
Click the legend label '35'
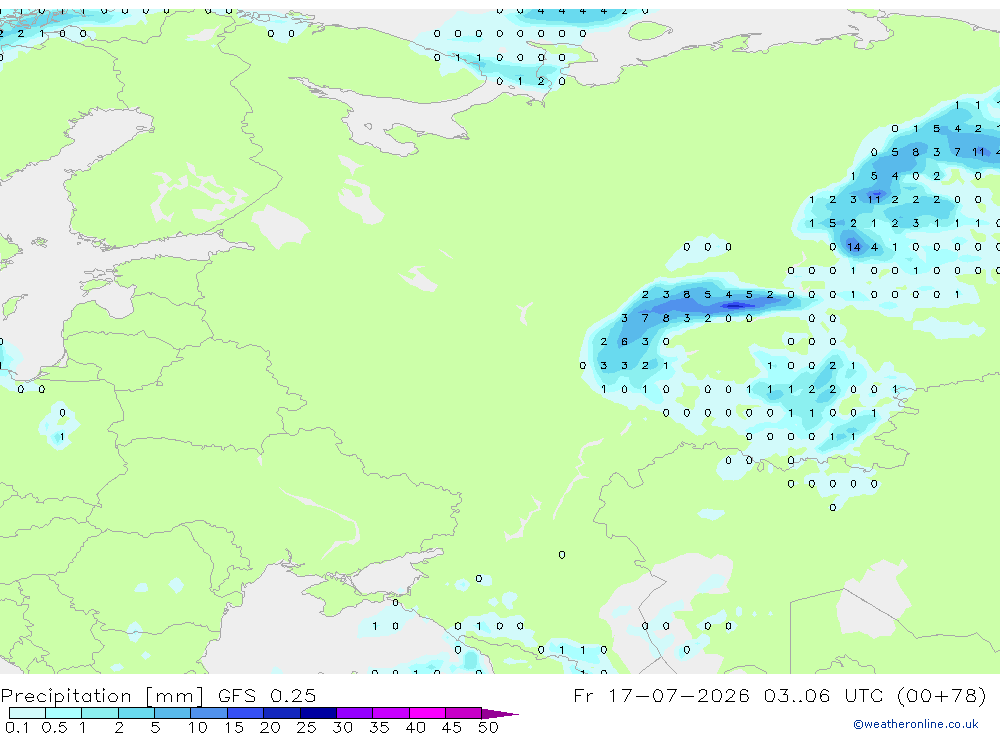pos(379,727)
